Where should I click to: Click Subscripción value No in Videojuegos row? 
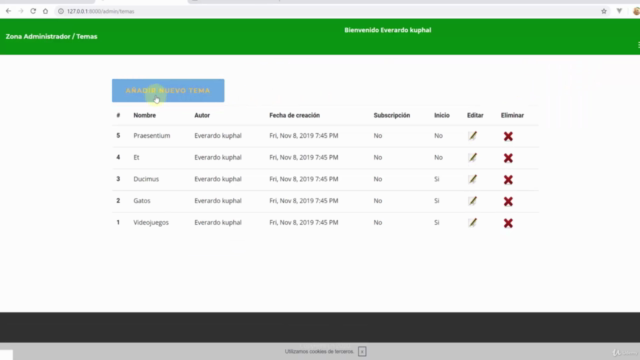pyautogui.click(x=378, y=222)
